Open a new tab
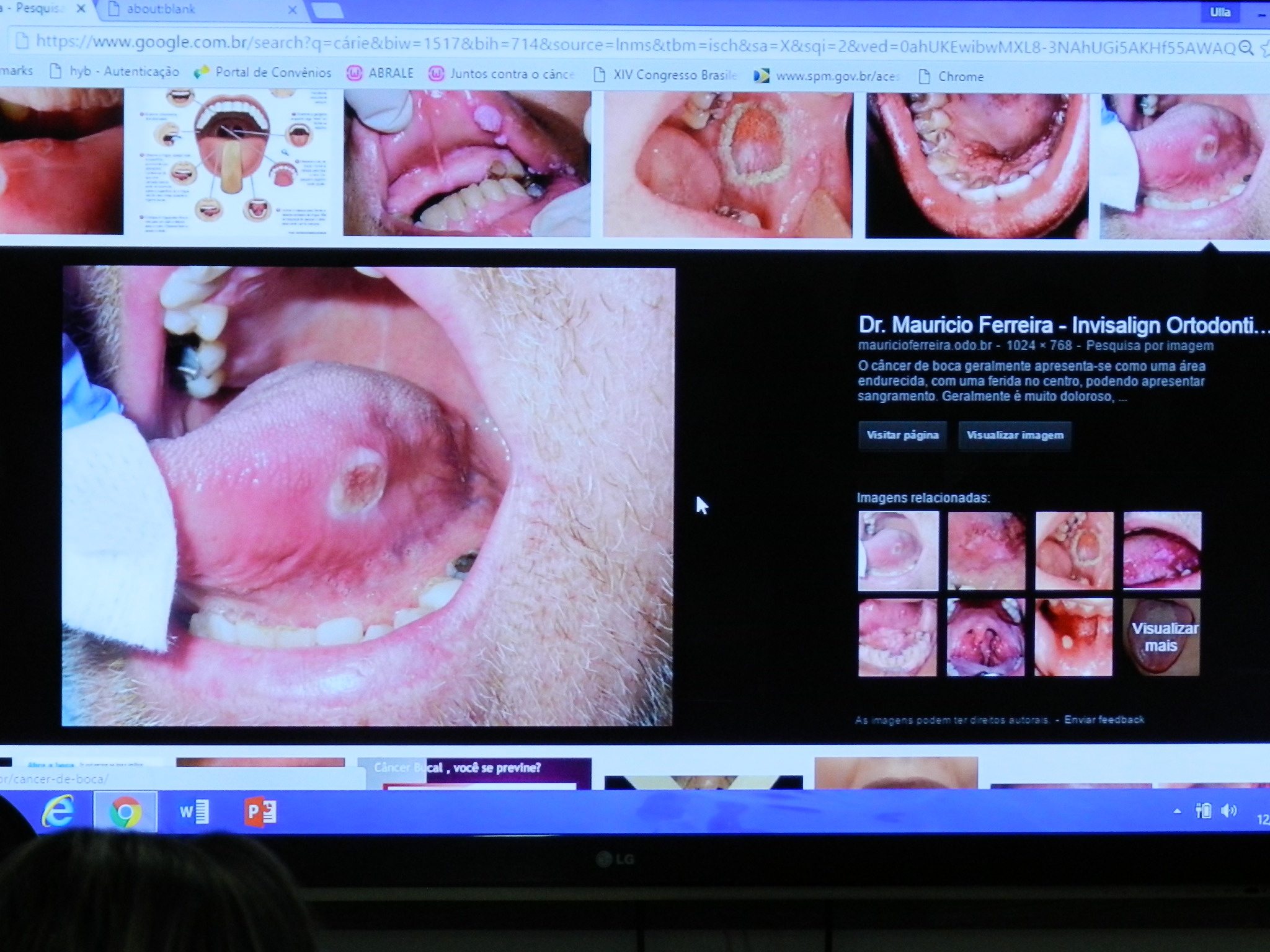This screenshot has height=952, width=1270. pos(327,10)
